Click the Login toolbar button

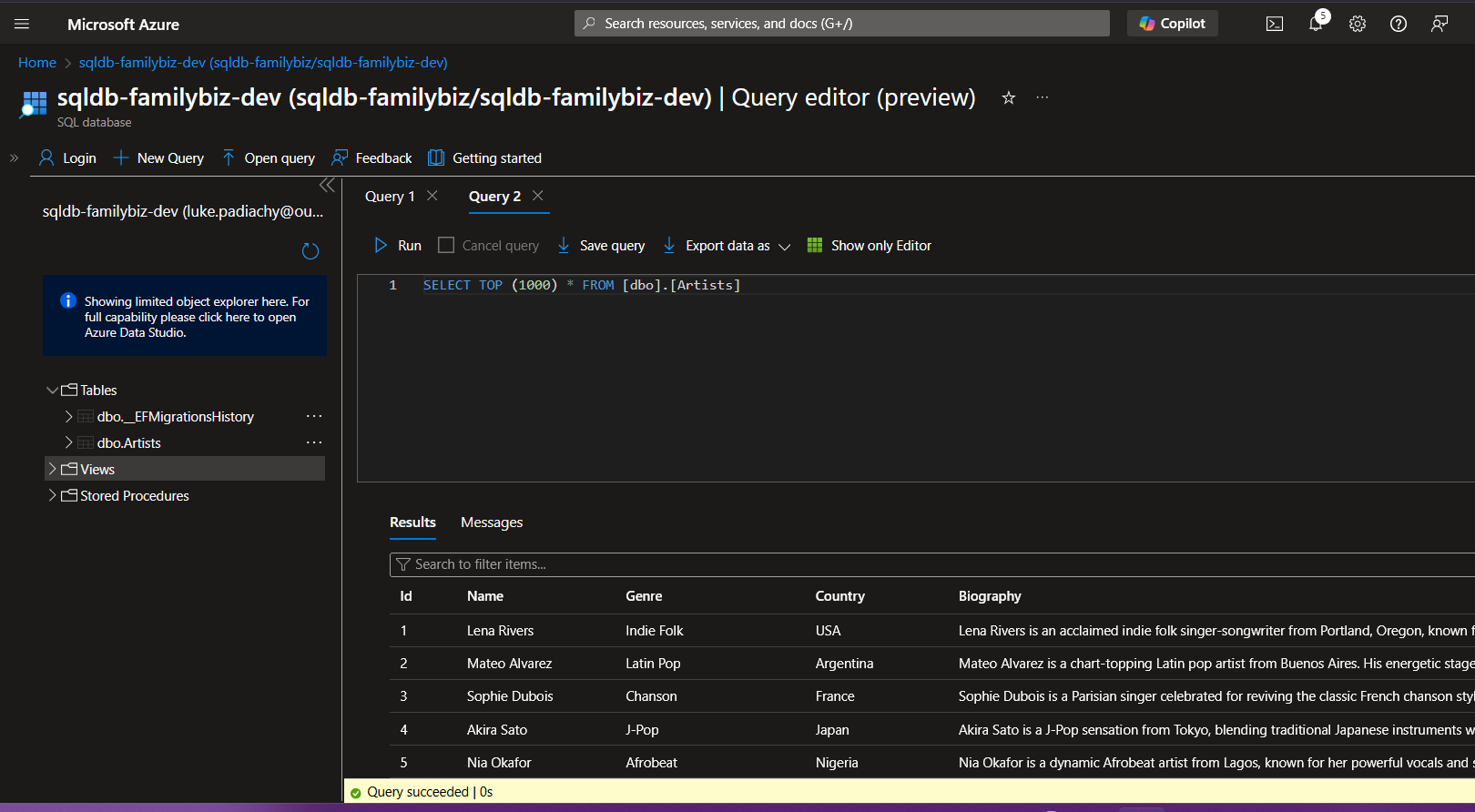click(67, 158)
